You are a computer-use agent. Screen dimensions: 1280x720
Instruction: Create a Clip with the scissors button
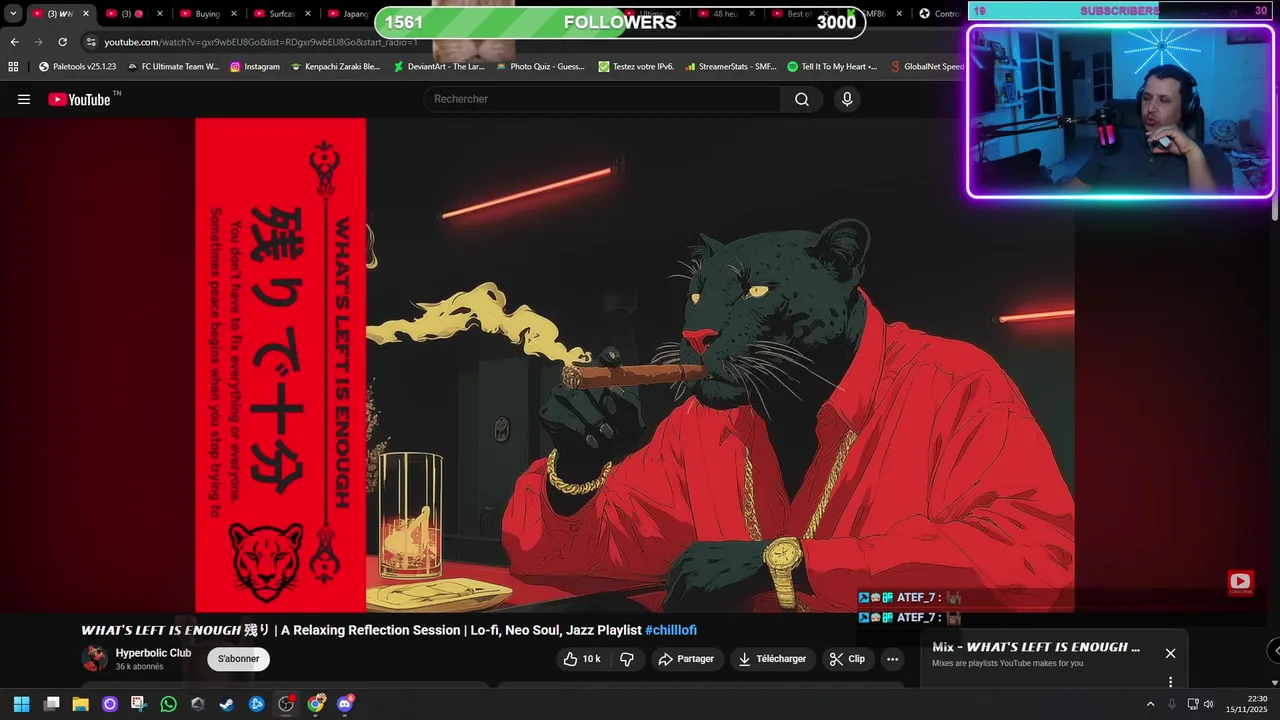click(x=847, y=659)
